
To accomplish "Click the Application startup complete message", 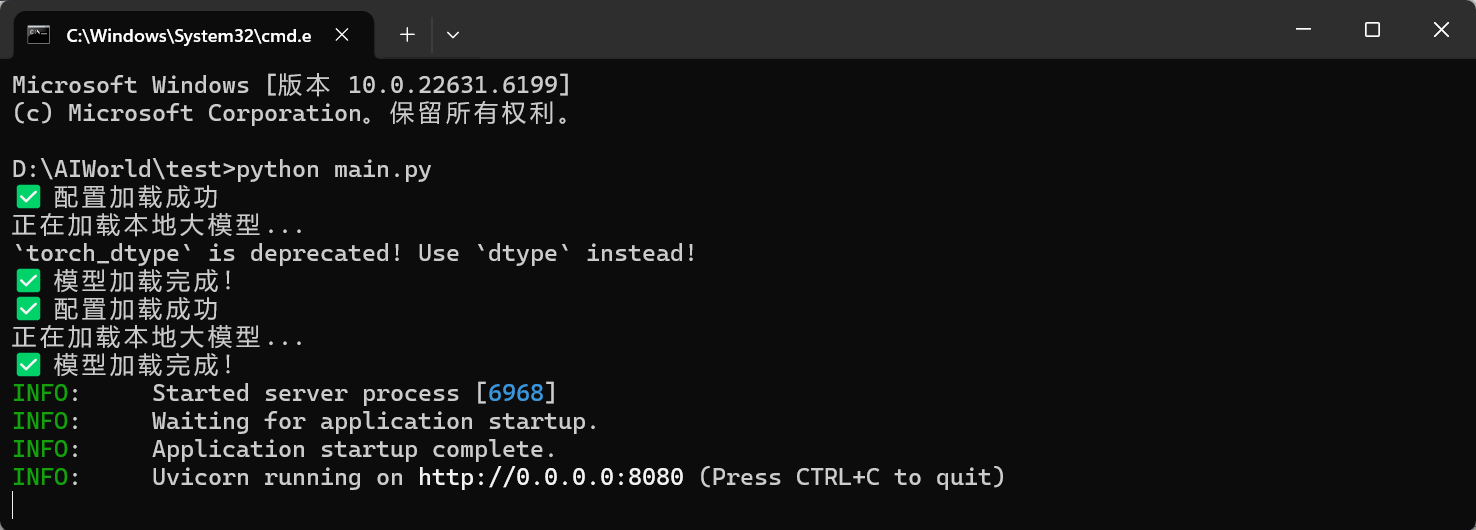I will [354, 449].
